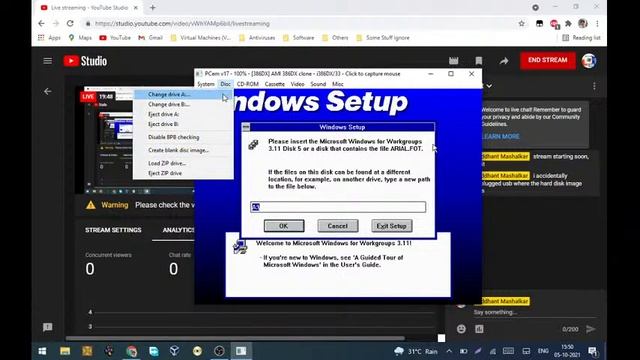Open File Explorer from the taskbar
The image size is (640, 360).
coord(65,351)
